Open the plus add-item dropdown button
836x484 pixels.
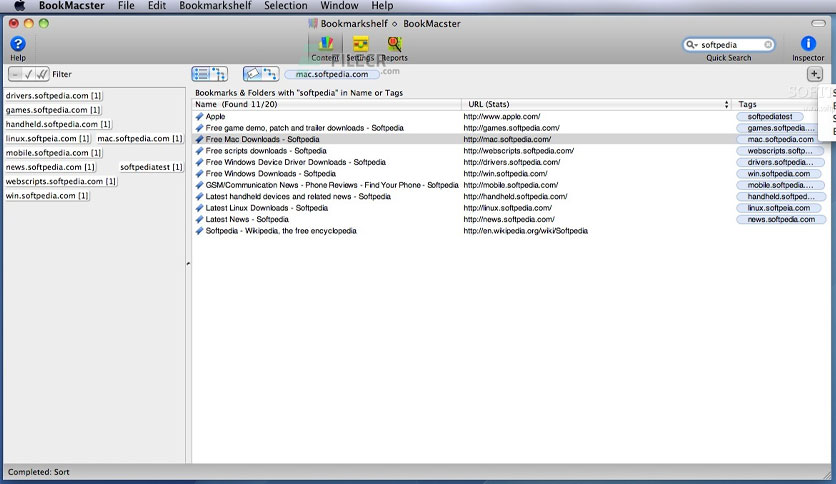click(x=815, y=74)
